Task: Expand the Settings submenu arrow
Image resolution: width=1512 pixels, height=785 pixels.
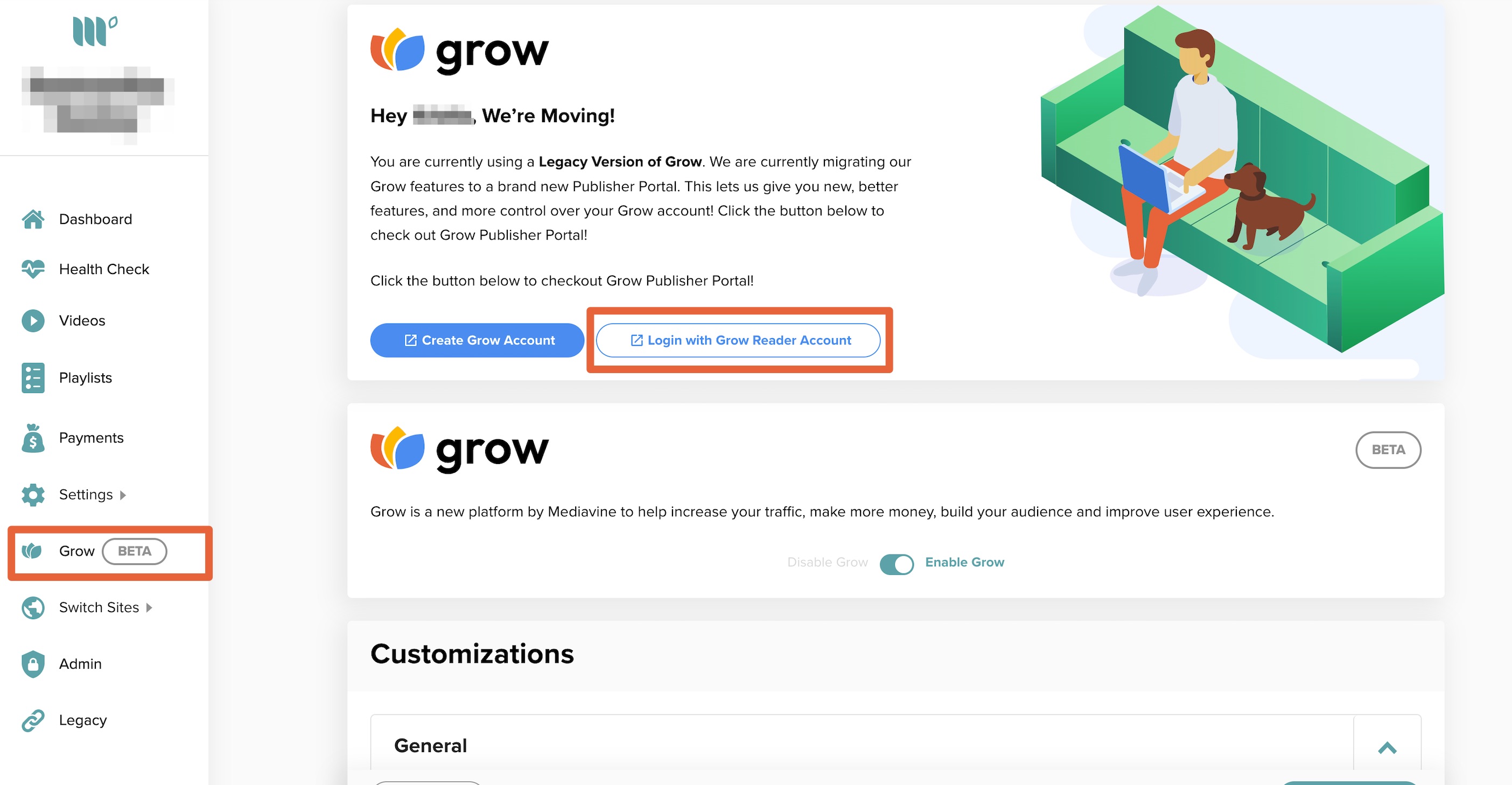Action: pos(123,495)
